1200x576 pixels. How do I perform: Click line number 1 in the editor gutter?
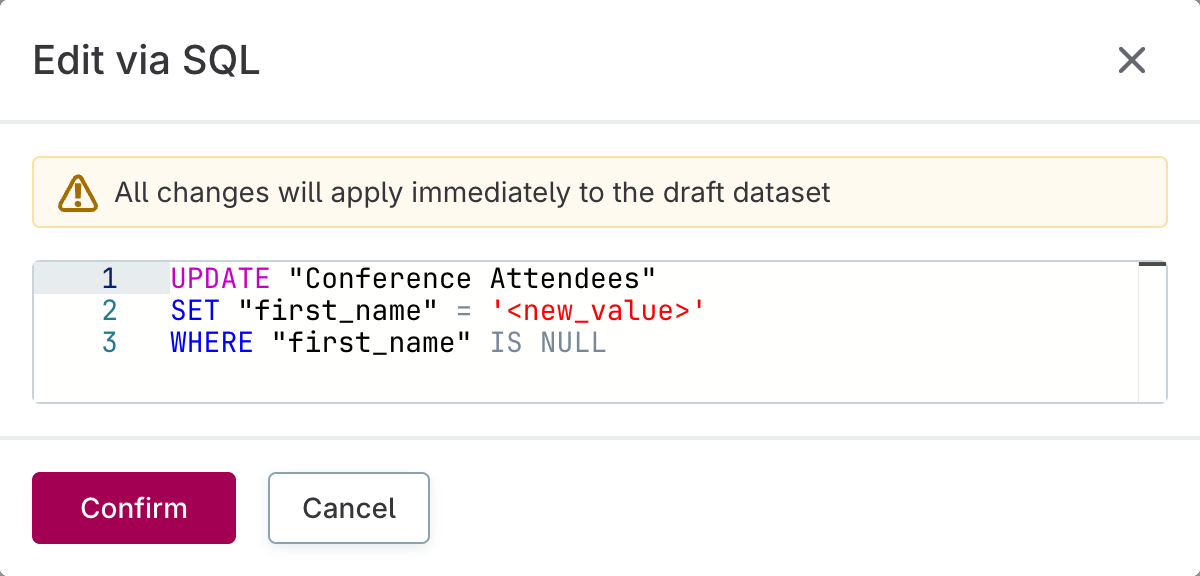pos(110,278)
